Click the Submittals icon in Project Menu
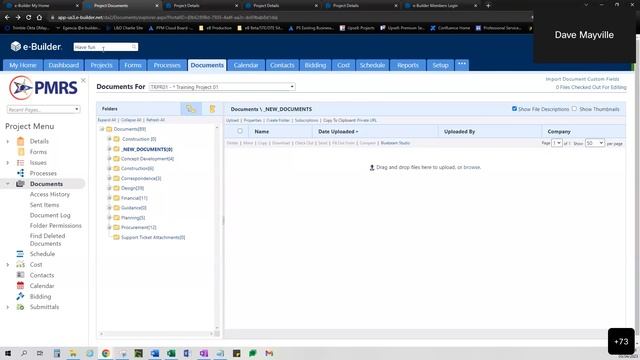Screen dimensions: 640x360 pyautogui.click(x=20, y=307)
